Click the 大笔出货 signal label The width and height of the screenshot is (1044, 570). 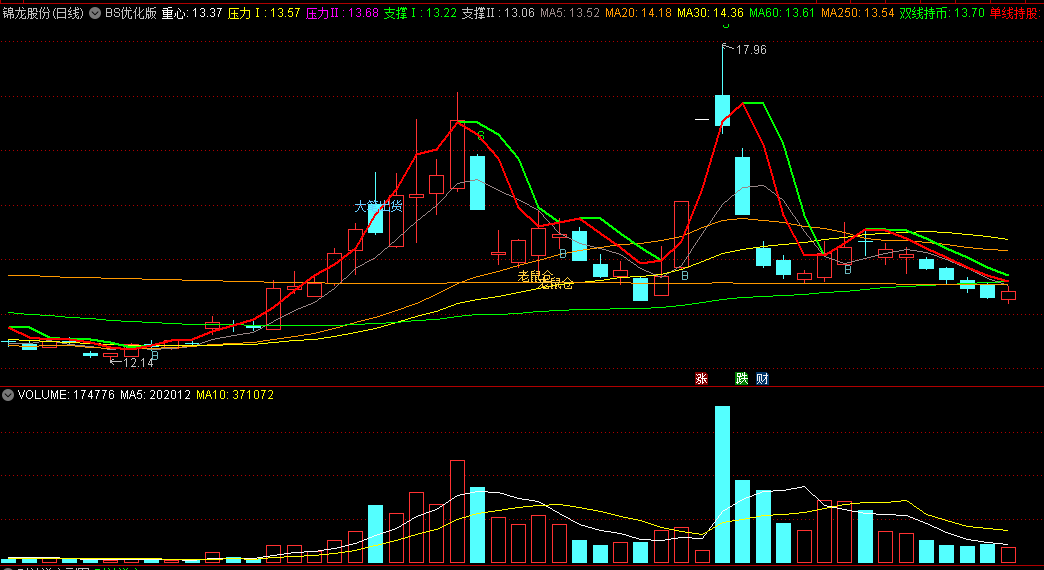pyautogui.click(x=379, y=206)
